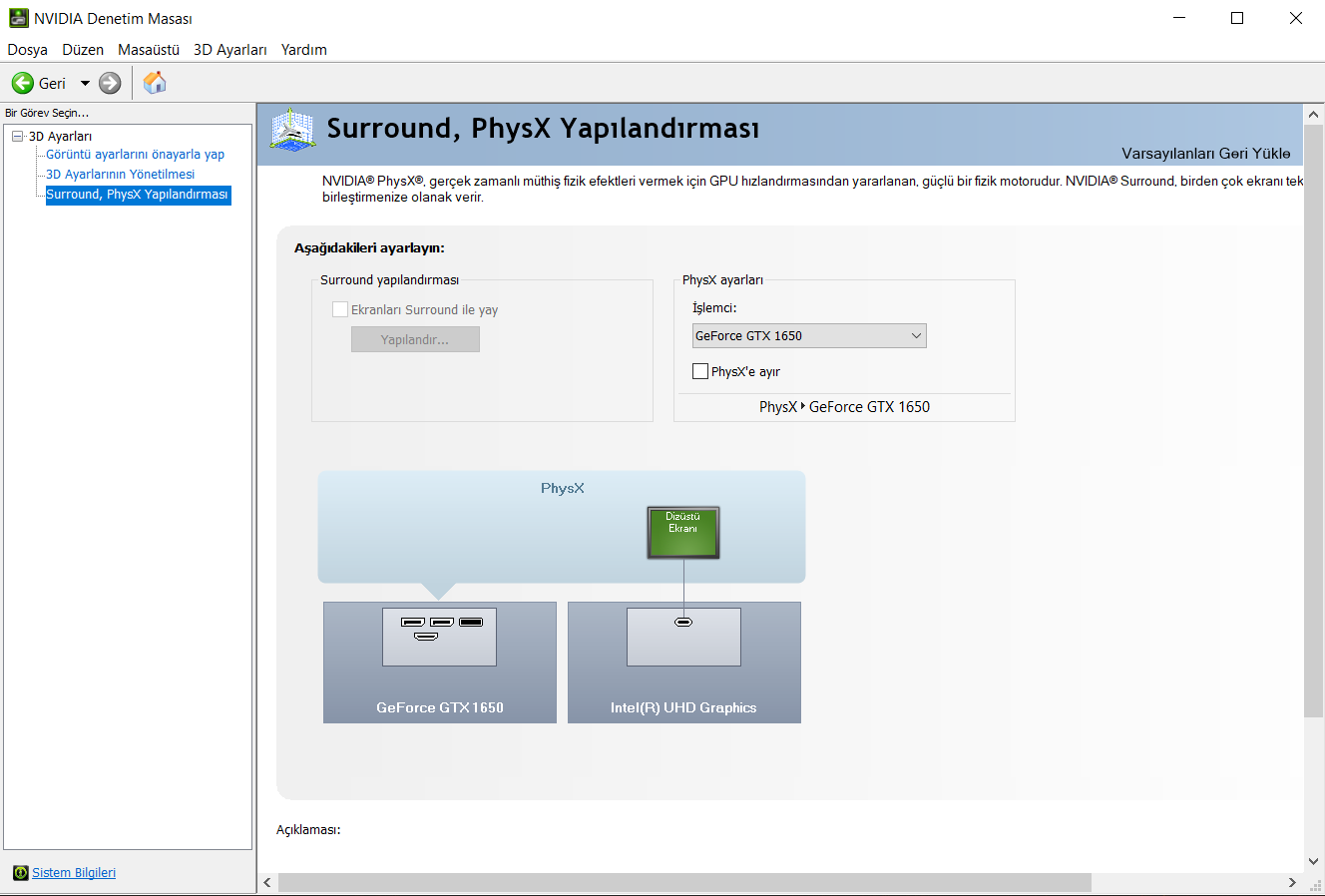Viewport: 1325px width, 896px height.
Task: Click the grey forward arrow icon
Action: point(110,83)
